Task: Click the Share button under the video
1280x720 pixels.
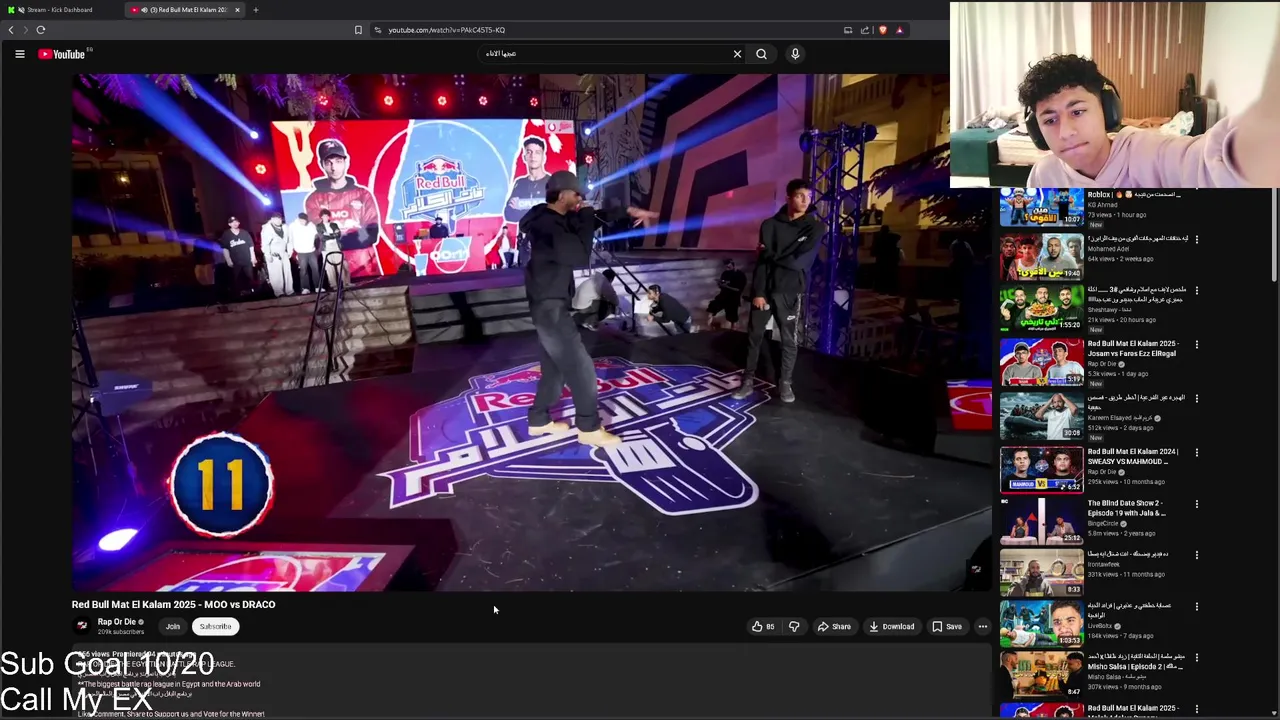Action: [x=834, y=627]
